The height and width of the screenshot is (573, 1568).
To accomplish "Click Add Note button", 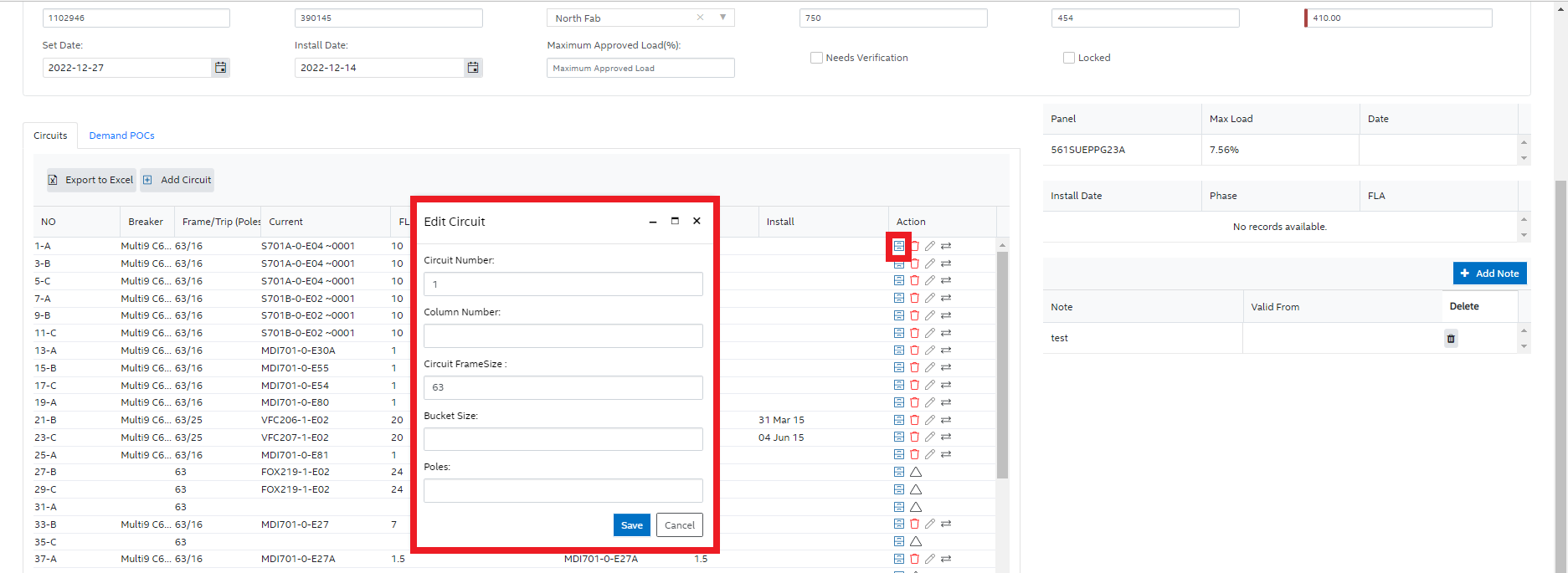I will [1489, 274].
